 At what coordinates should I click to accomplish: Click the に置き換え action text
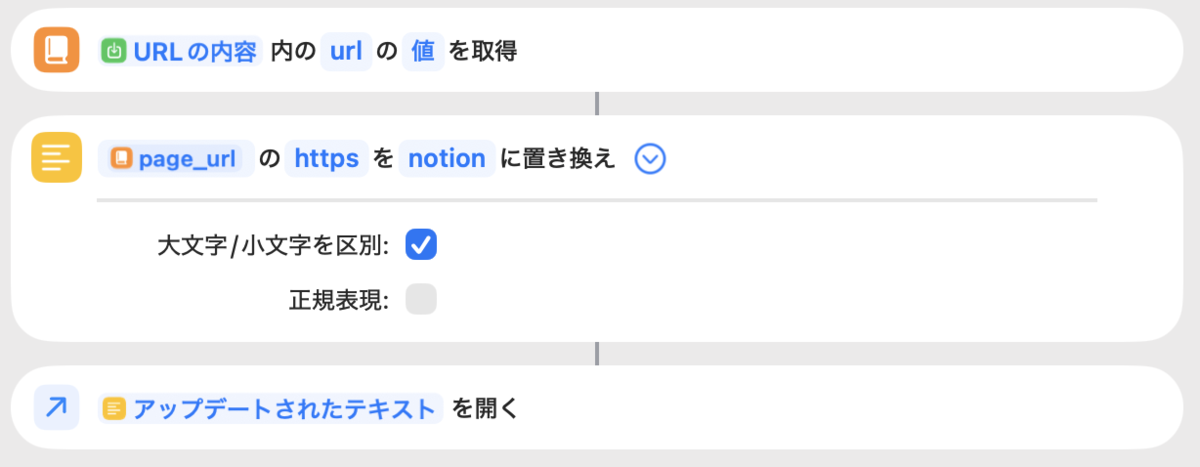pos(556,158)
